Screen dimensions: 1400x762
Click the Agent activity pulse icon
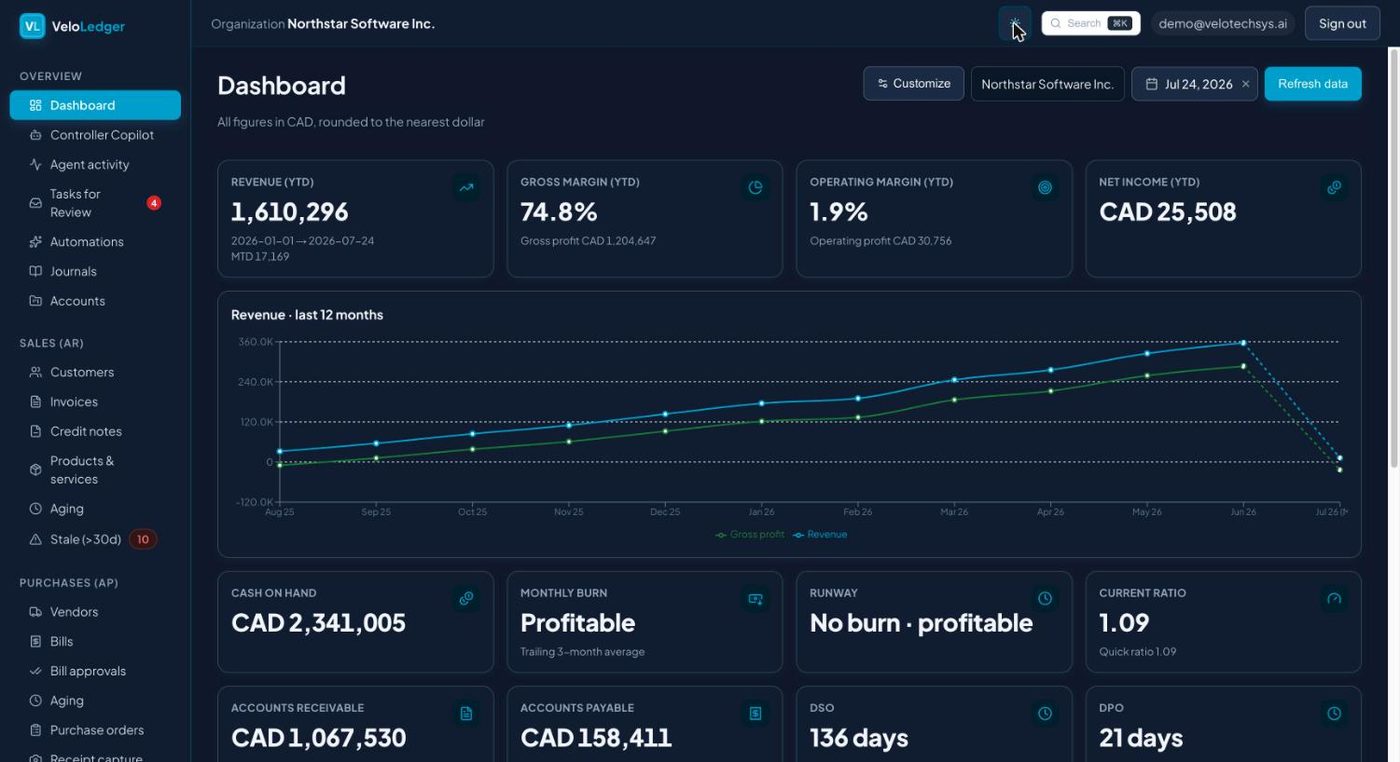(36, 164)
